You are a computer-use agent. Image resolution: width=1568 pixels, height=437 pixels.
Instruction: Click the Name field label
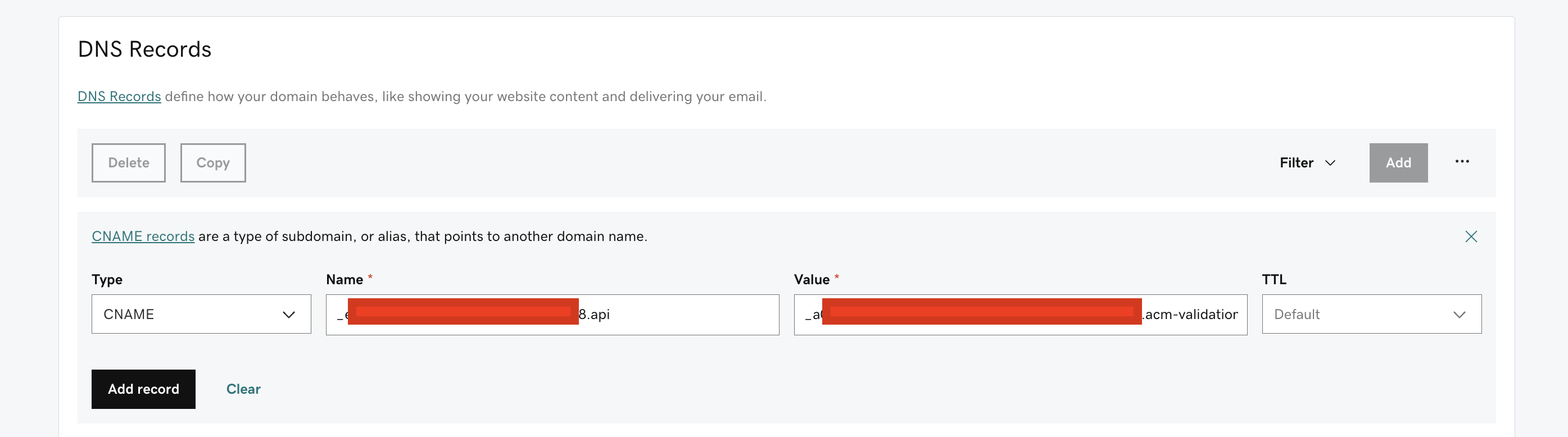[344, 279]
